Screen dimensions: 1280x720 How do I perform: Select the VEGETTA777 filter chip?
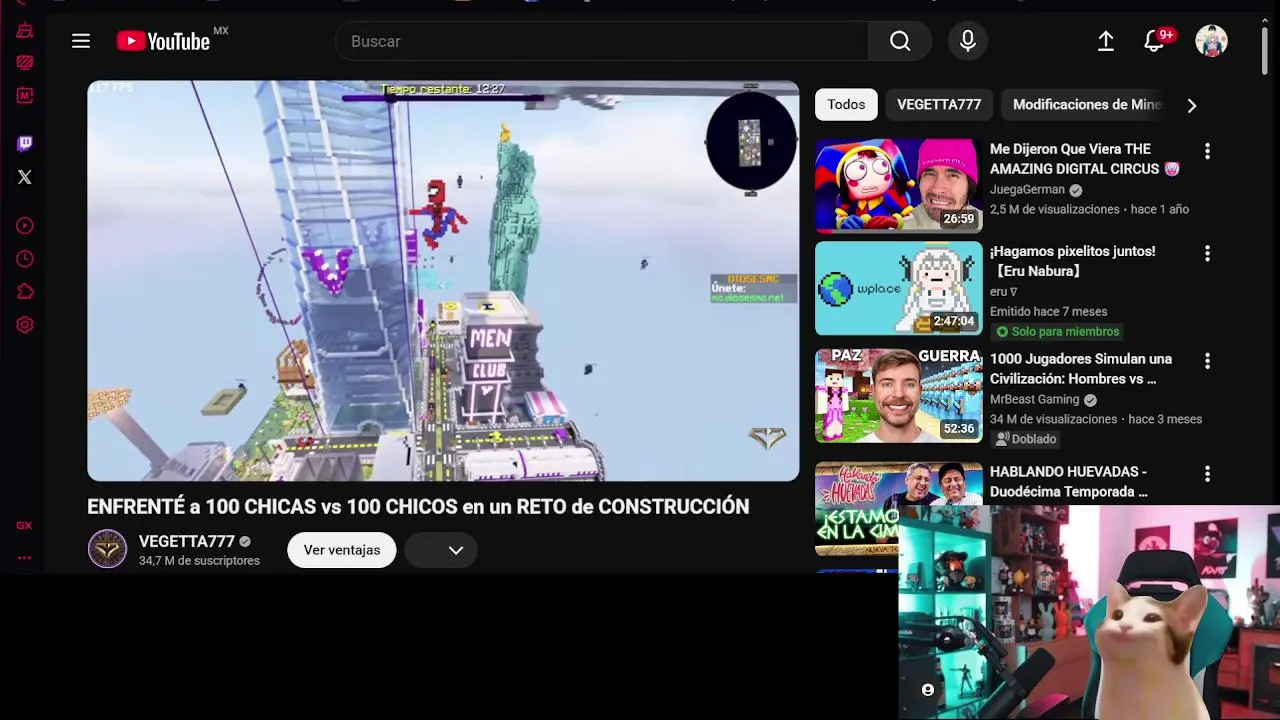coord(939,104)
